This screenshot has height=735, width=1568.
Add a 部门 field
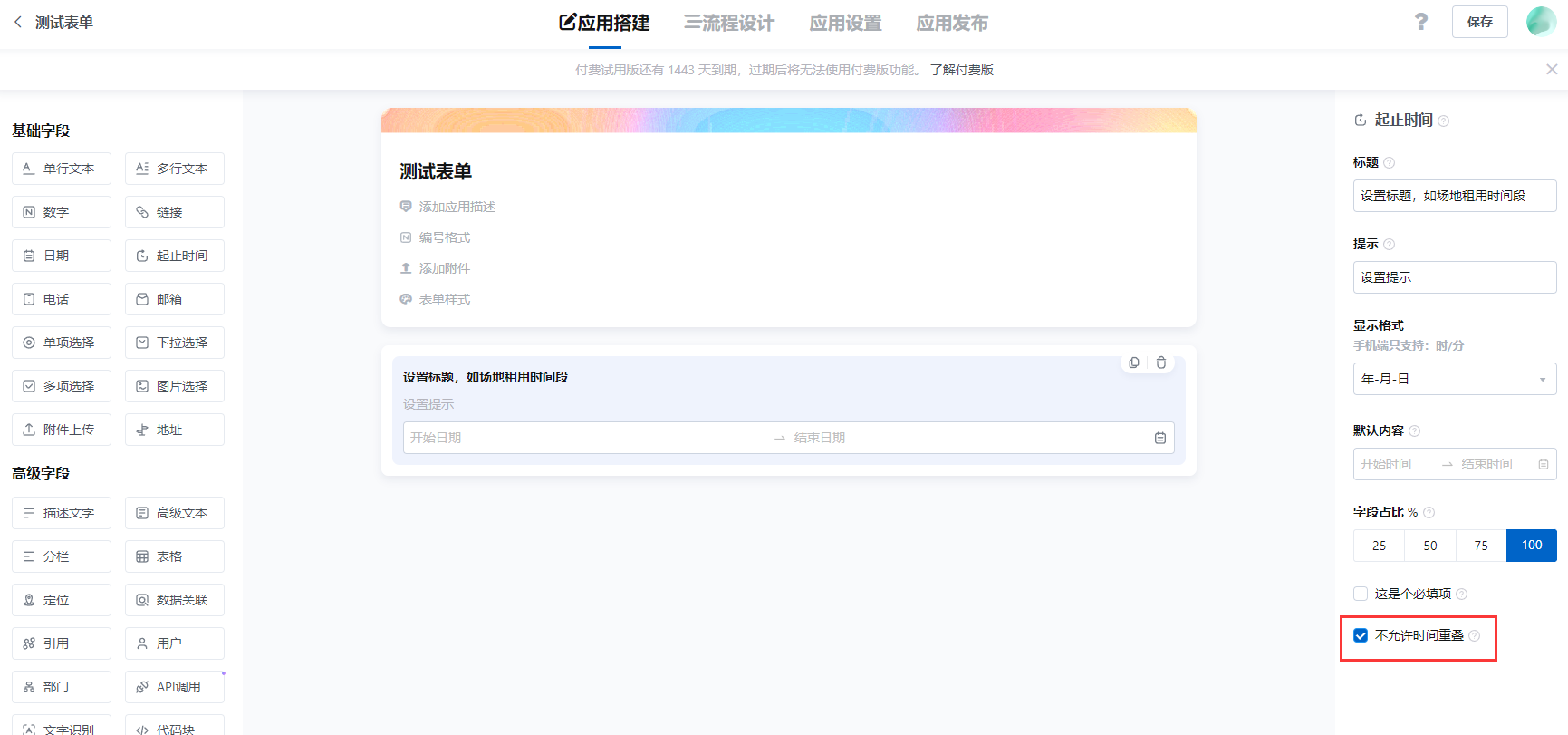click(62, 687)
